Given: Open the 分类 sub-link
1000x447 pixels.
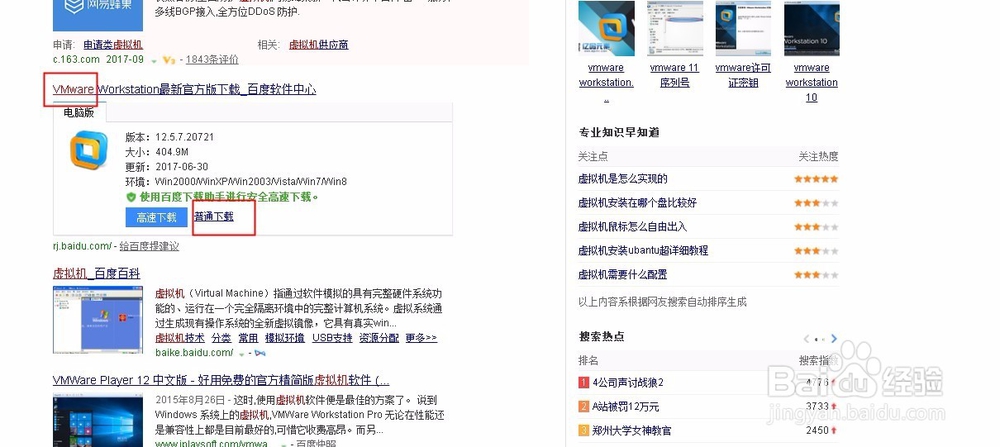Looking at the screenshot, I should pyautogui.click(x=221, y=338).
